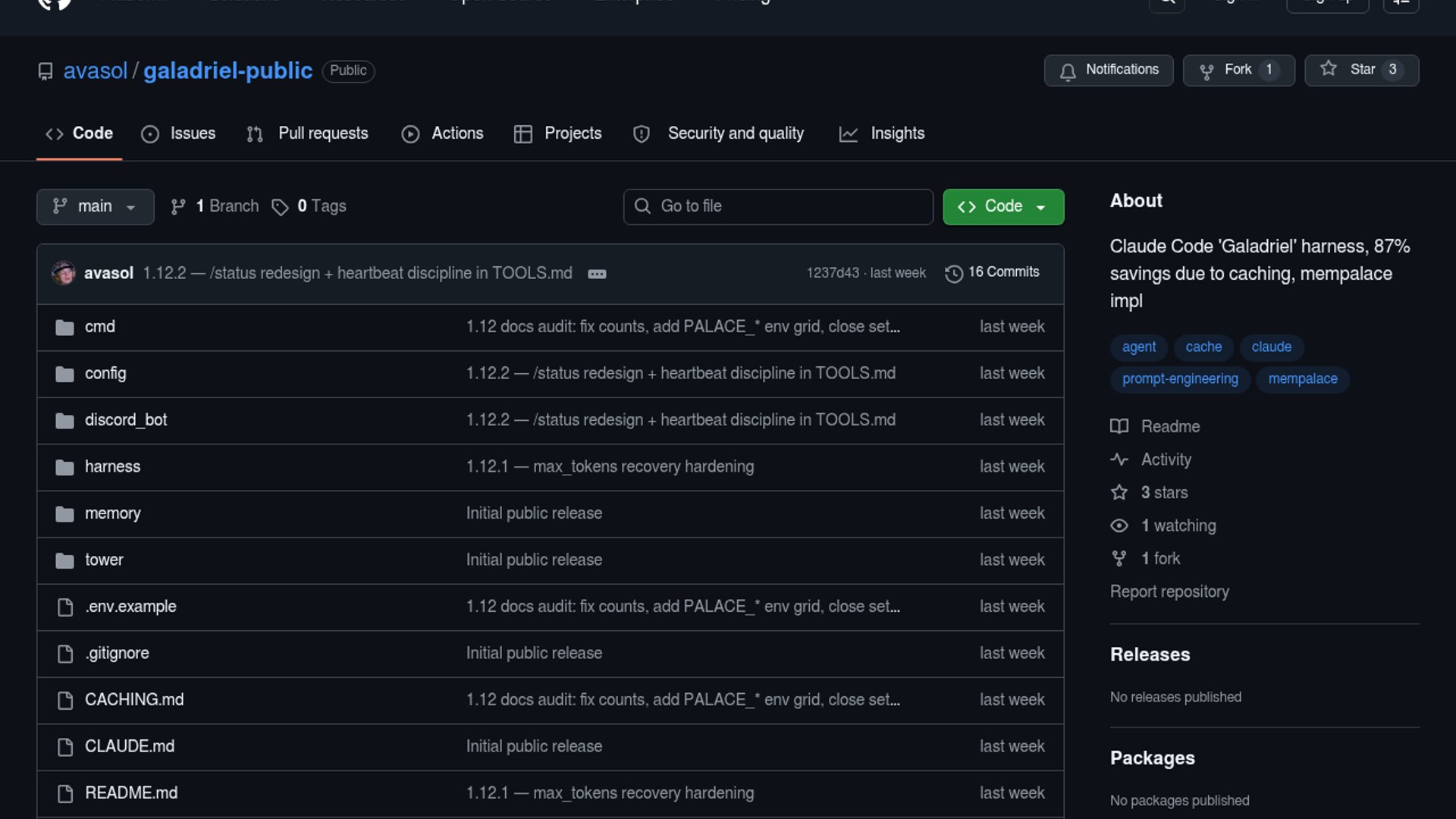Open the Actions tab
The height and width of the screenshot is (819, 1456).
pos(442,133)
